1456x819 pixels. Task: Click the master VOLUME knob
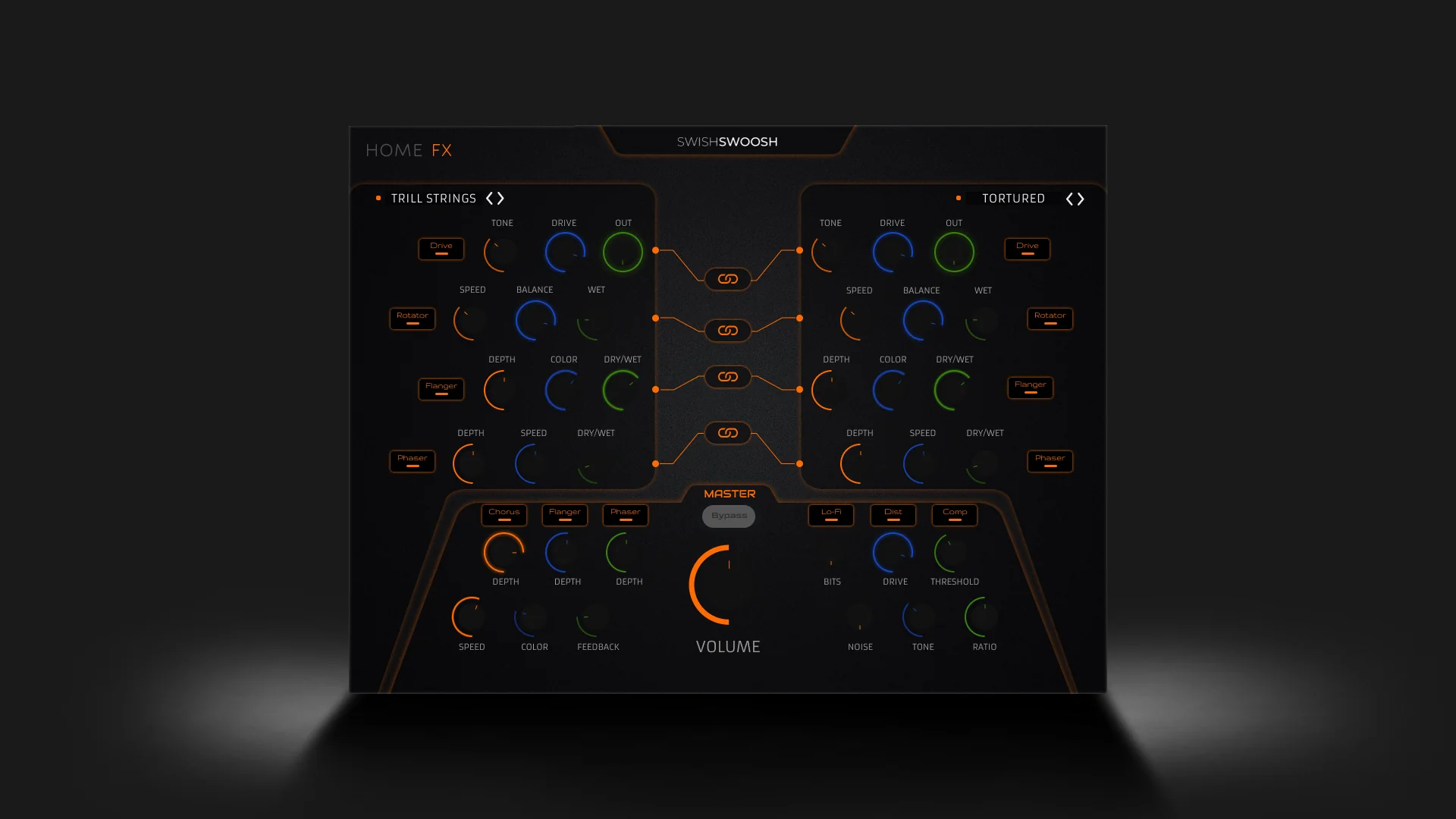coord(728,585)
